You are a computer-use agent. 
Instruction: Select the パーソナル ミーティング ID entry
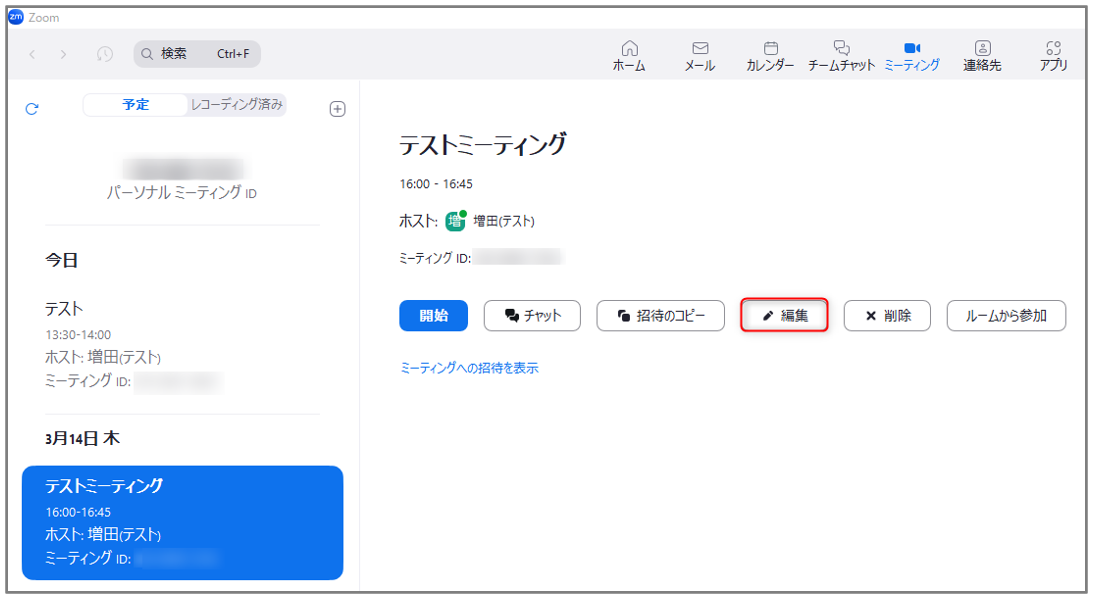click(182, 180)
